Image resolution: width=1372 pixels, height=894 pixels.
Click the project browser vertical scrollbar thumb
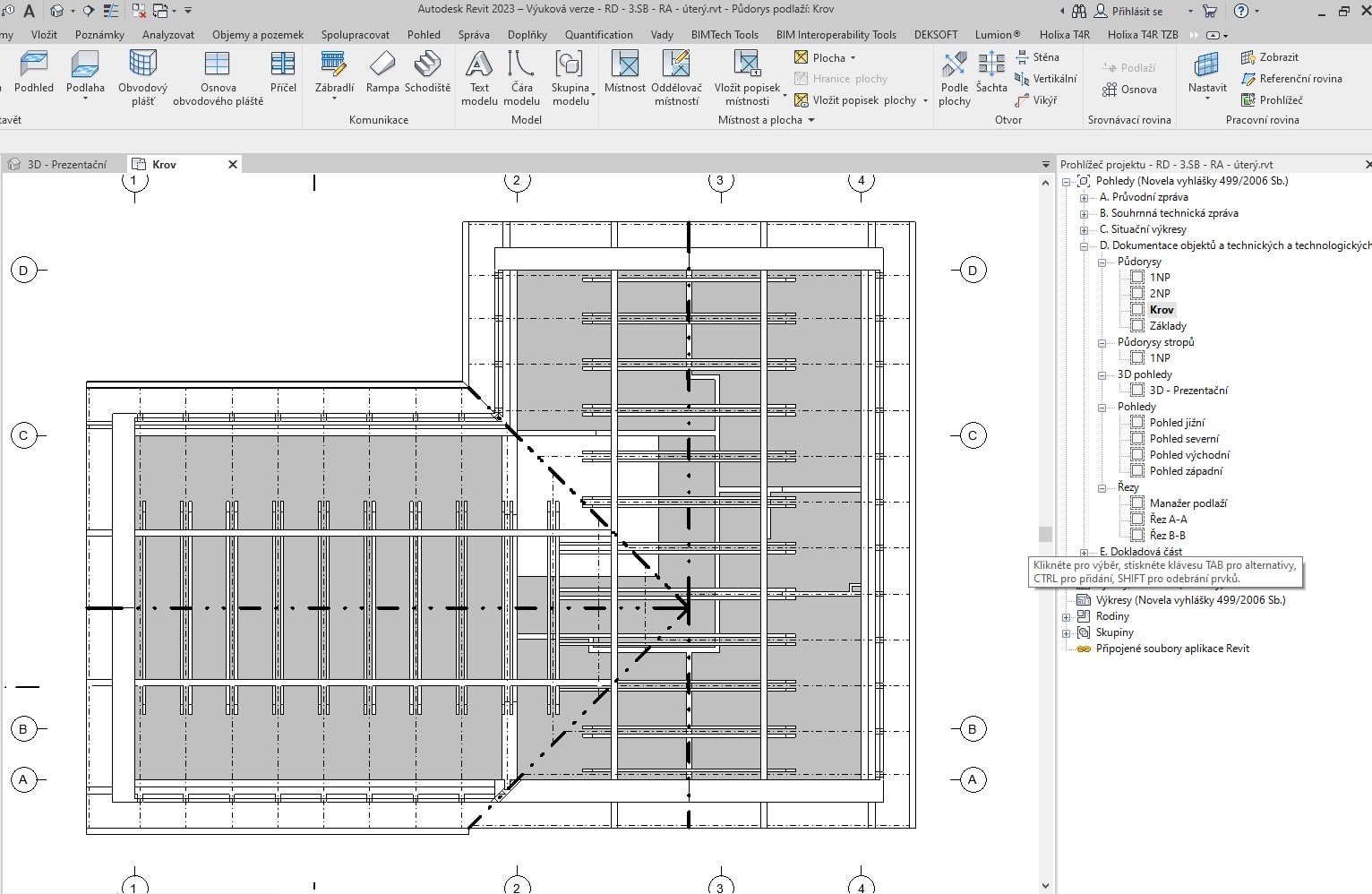[x=1045, y=534]
